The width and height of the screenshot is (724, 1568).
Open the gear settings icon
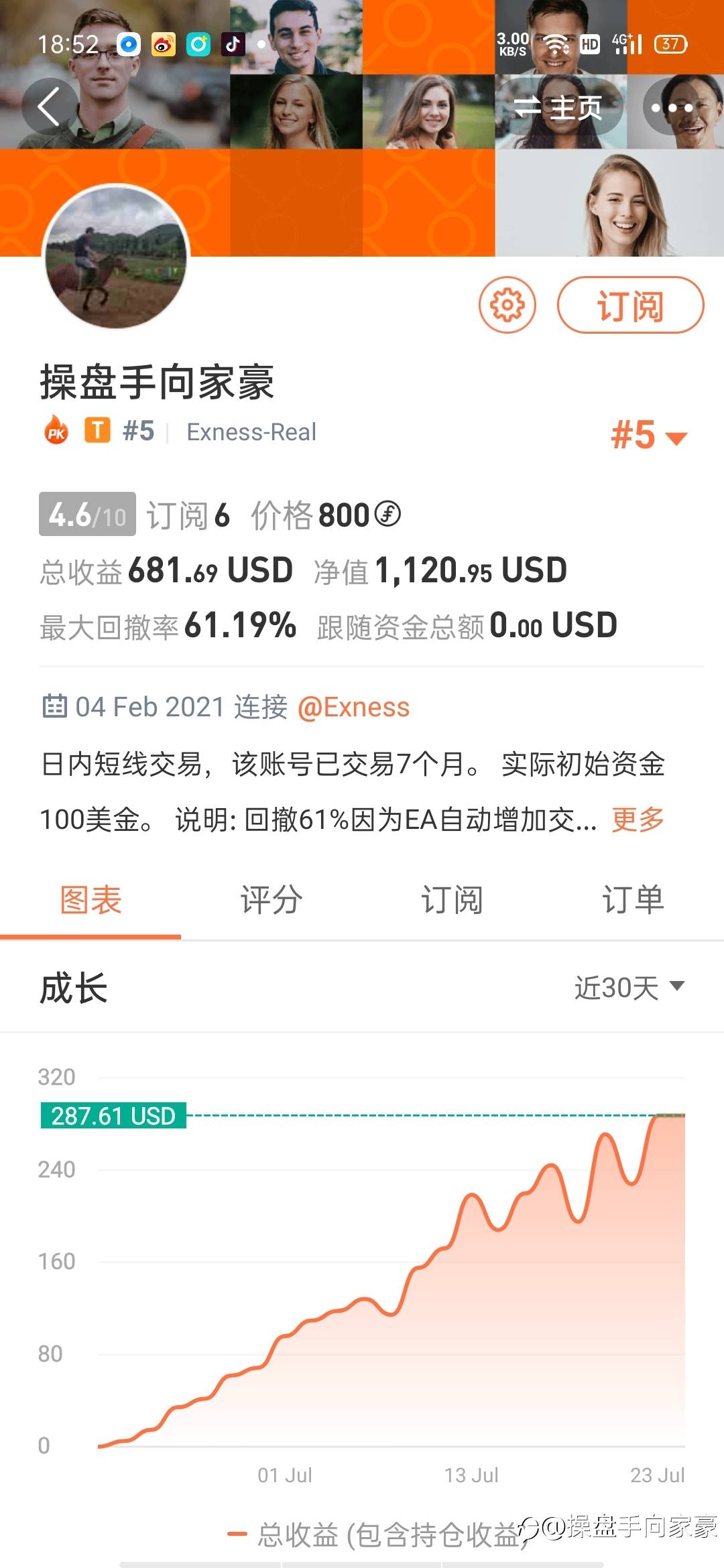coord(507,305)
